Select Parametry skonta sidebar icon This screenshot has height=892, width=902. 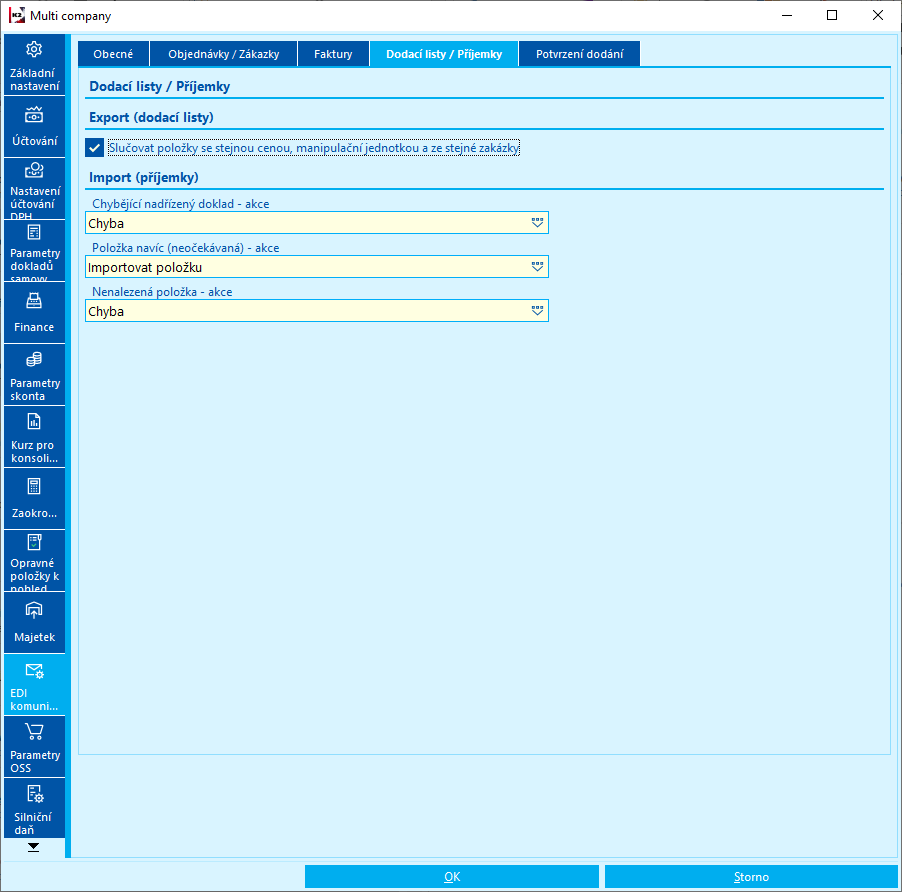pos(34,360)
